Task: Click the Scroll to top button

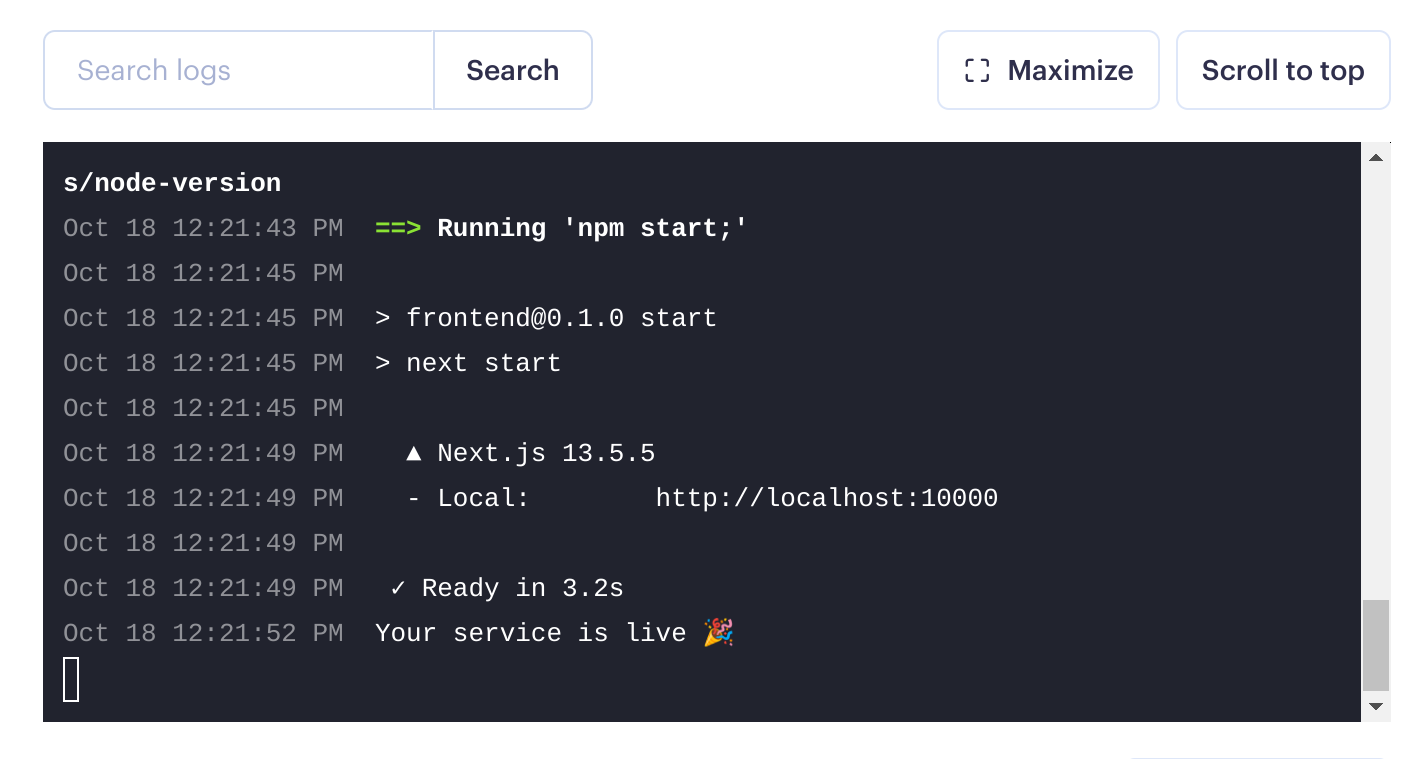Action: coord(1283,70)
